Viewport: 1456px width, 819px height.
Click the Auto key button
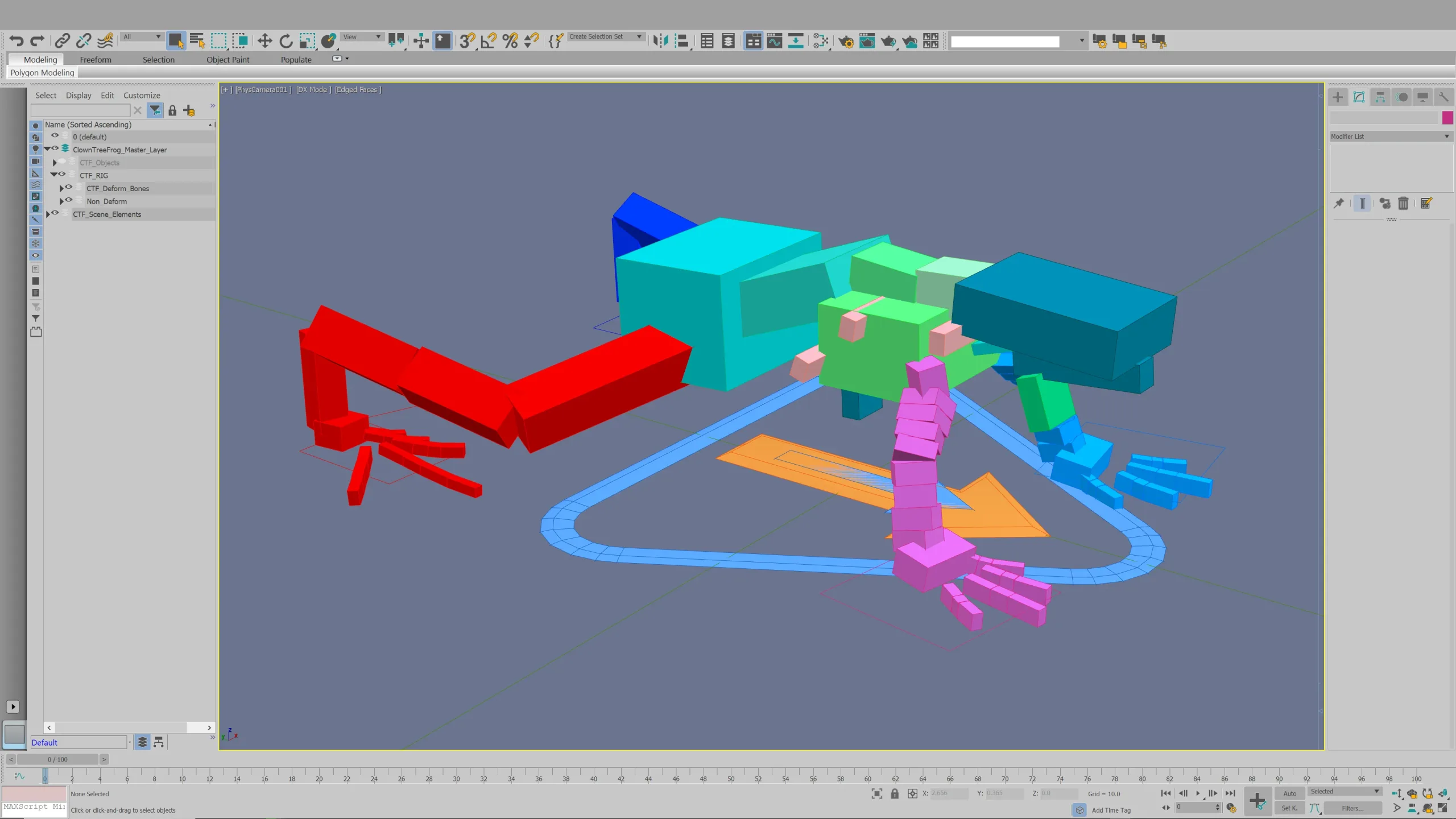click(x=1290, y=793)
